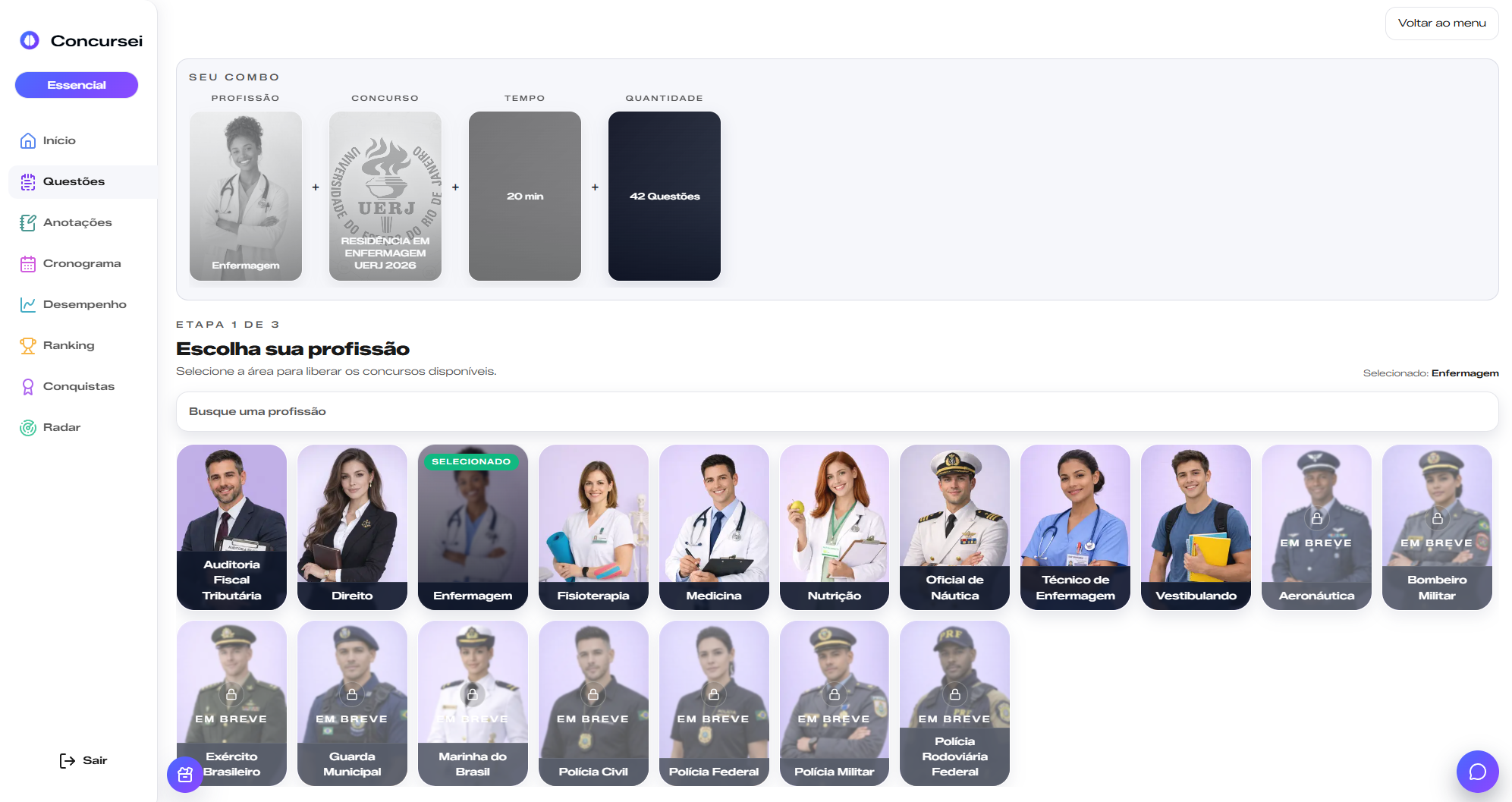The image size is (1512, 802).
Task: Click the gift icon floating button
Action: coord(185,775)
